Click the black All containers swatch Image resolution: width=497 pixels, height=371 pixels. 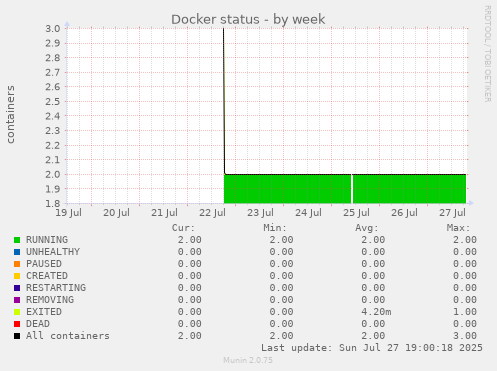point(17,336)
